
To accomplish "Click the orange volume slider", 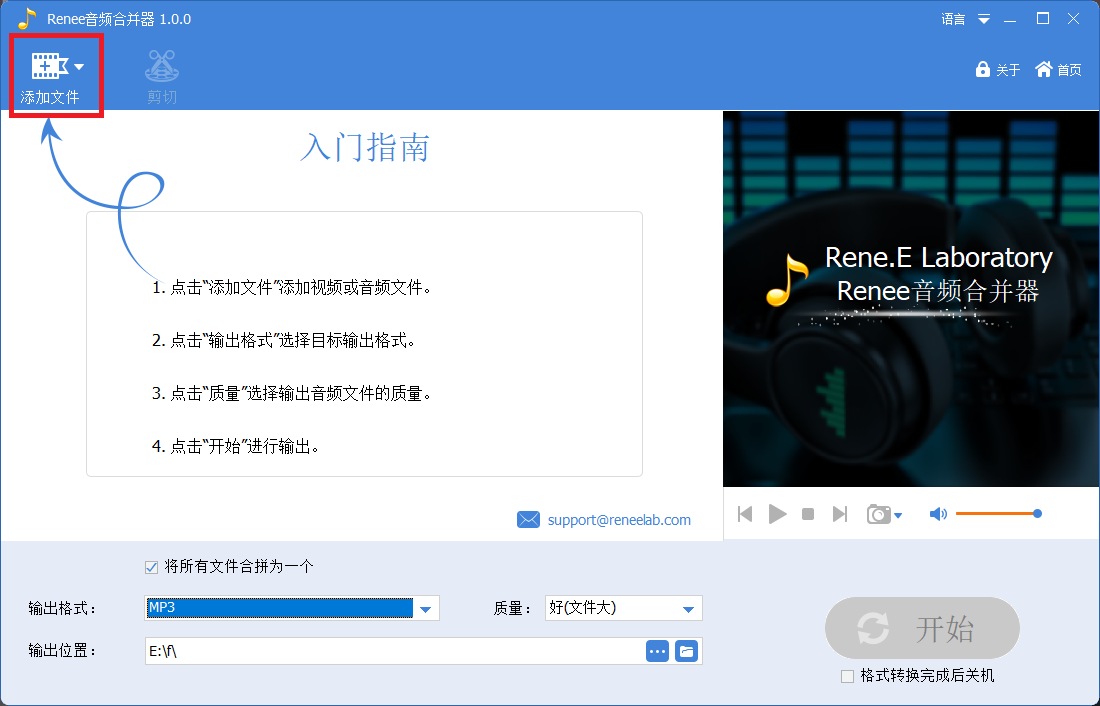I will (x=996, y=514).
